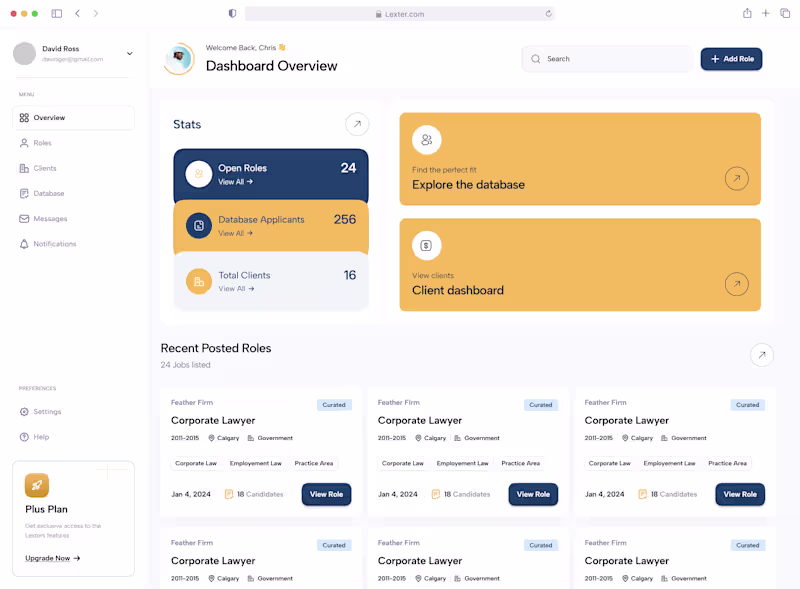This screenshot has width=800, height=589.
Task: Click the Open Roles people icon
Action: click(199, 174)
